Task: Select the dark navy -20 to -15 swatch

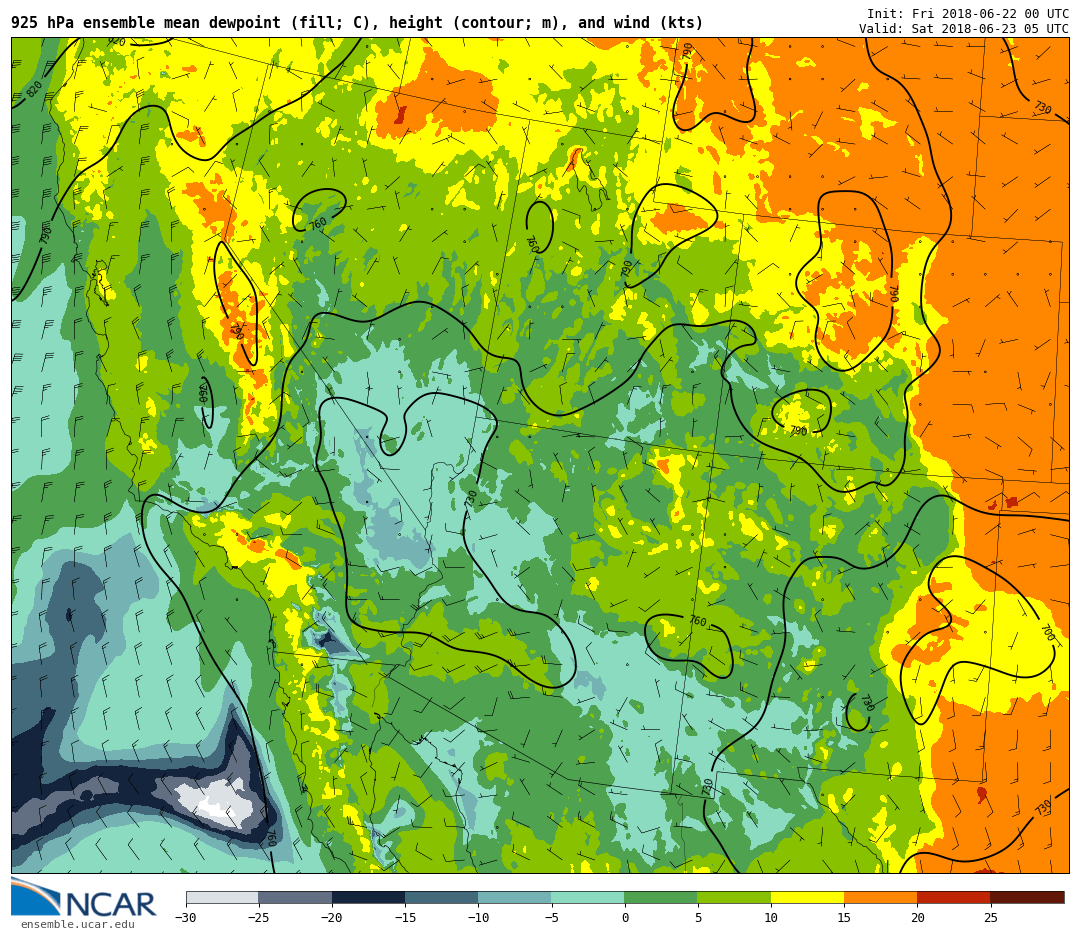Action: coord(368,897)
